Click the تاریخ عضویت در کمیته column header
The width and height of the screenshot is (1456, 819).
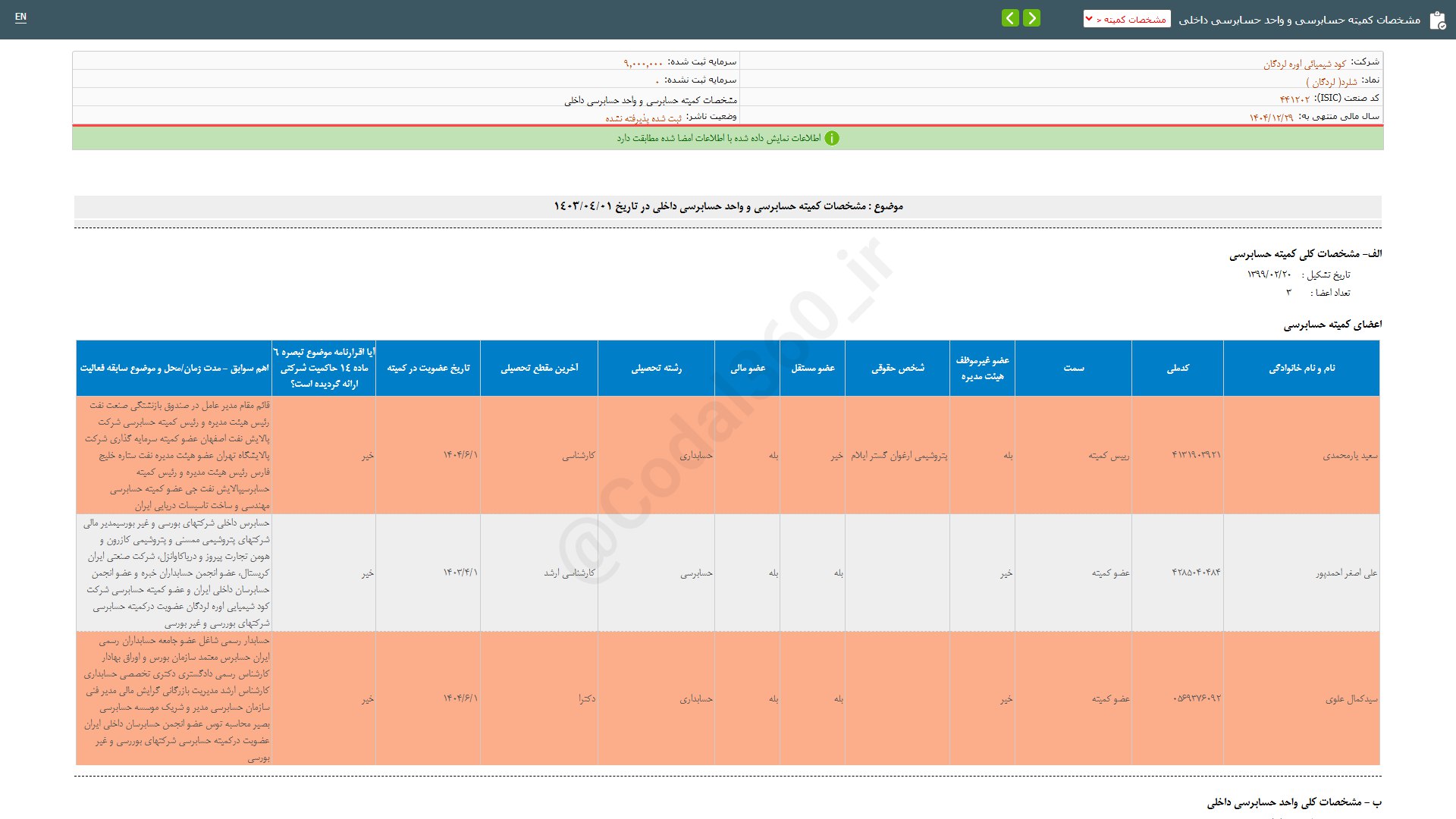428,369
